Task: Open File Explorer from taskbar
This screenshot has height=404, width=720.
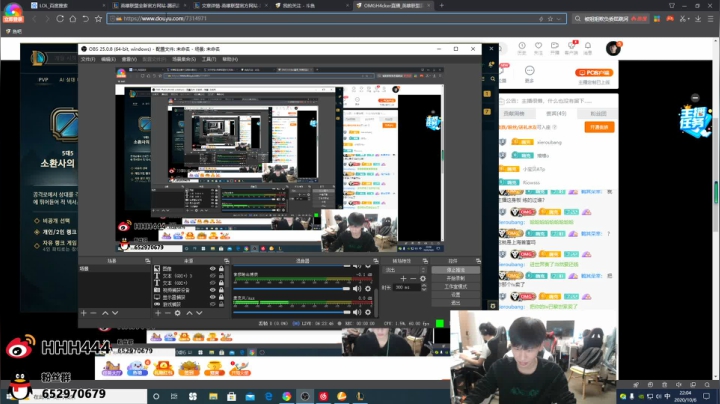Action: (x=213, y=396)
